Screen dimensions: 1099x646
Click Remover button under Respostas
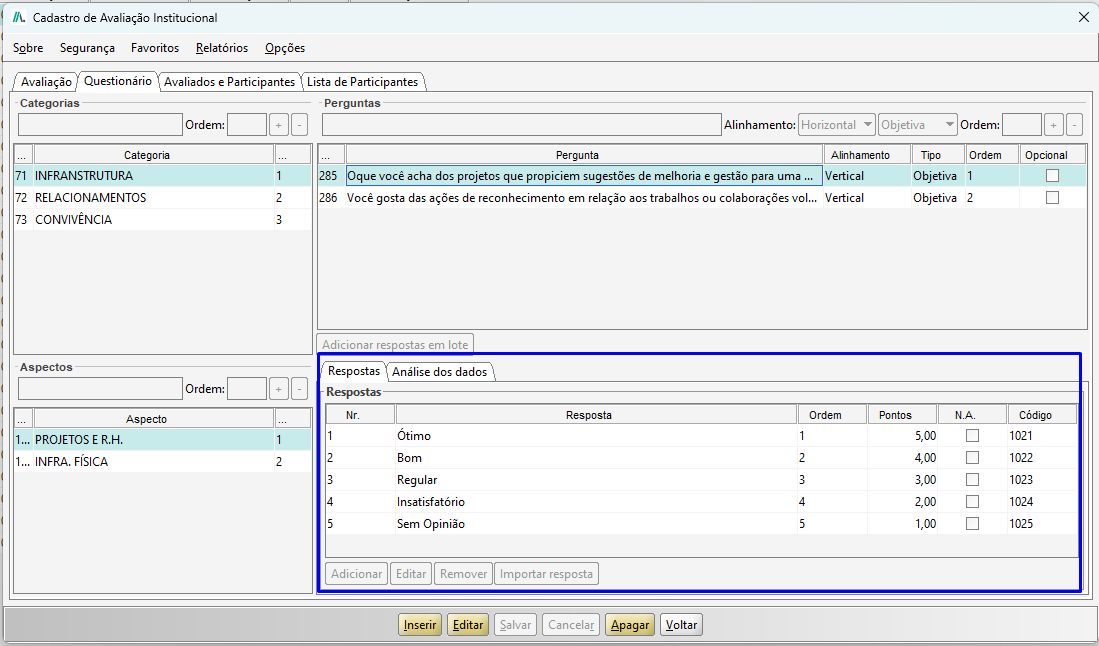tap(463, 574)
